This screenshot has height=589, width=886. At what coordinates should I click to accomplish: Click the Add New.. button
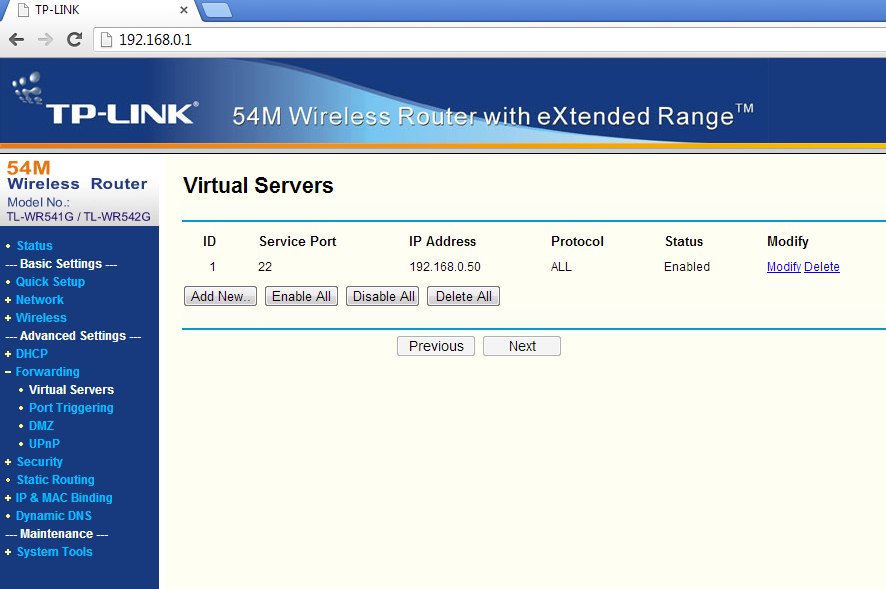point(220,296)
